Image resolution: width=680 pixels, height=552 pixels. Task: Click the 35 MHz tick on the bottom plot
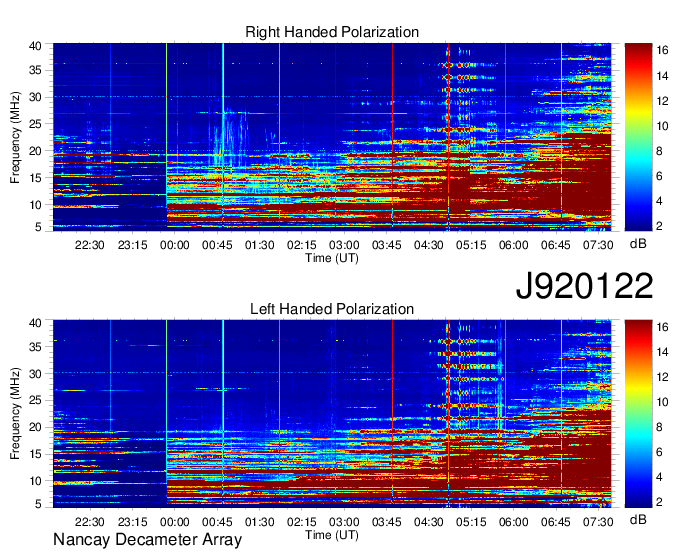pos(35,347)
